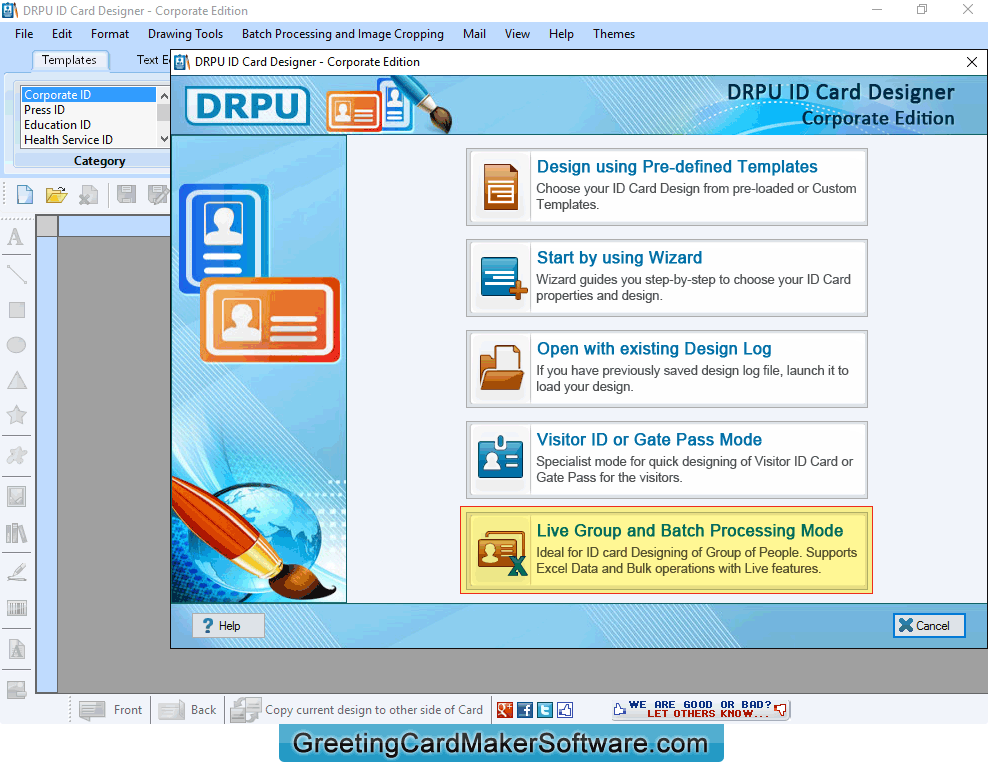Viewport: 988px width, 762px height.
Task: Choose Visitor ID or Gate Pass Mode
Action: [667, 460]
